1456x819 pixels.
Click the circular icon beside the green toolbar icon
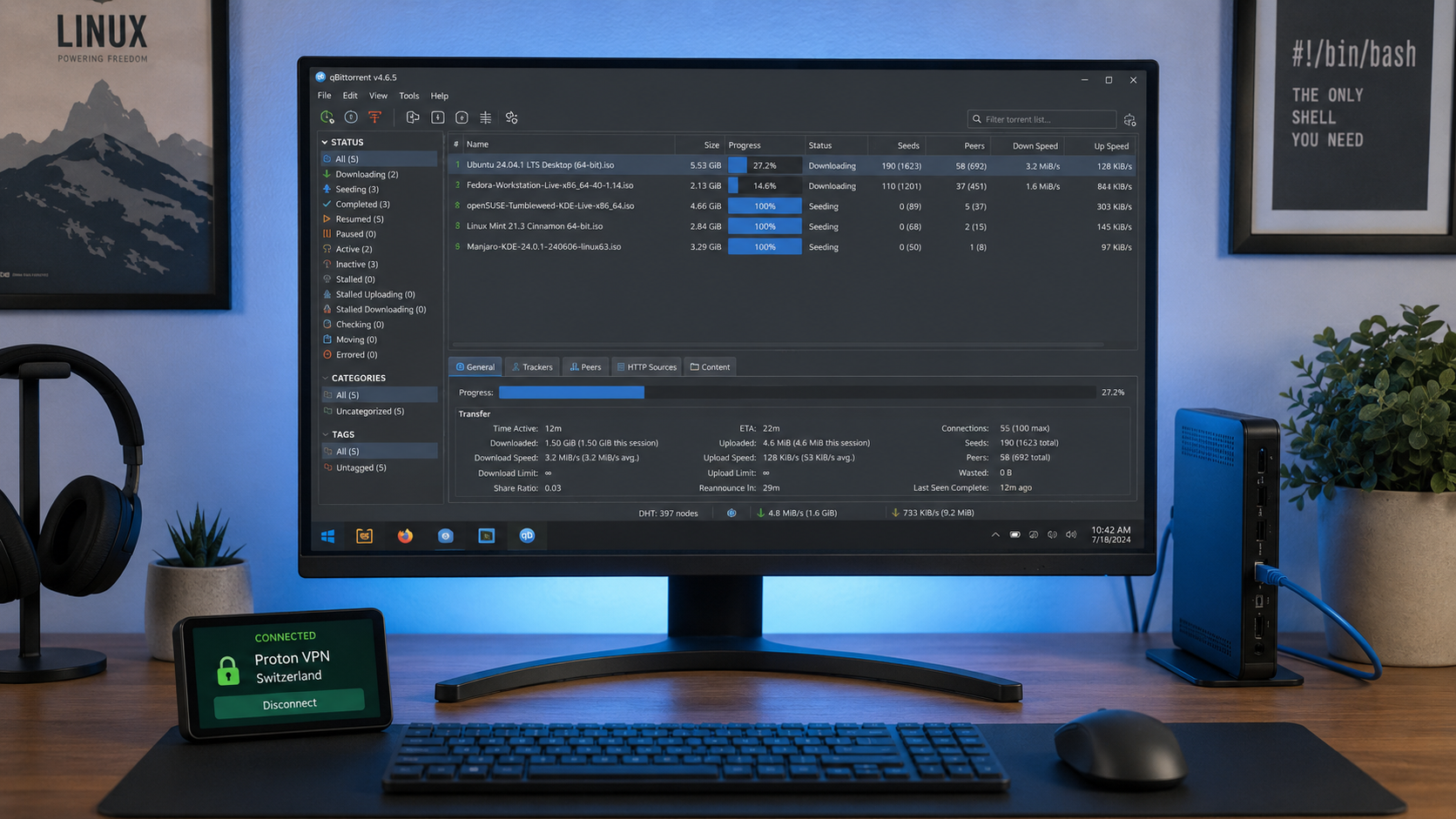[351, 117]
